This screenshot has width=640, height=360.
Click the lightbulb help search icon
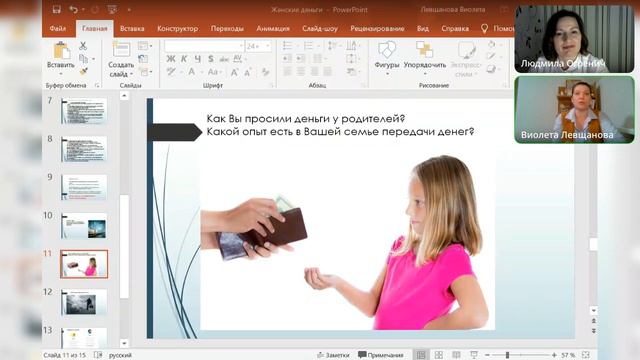484,29
